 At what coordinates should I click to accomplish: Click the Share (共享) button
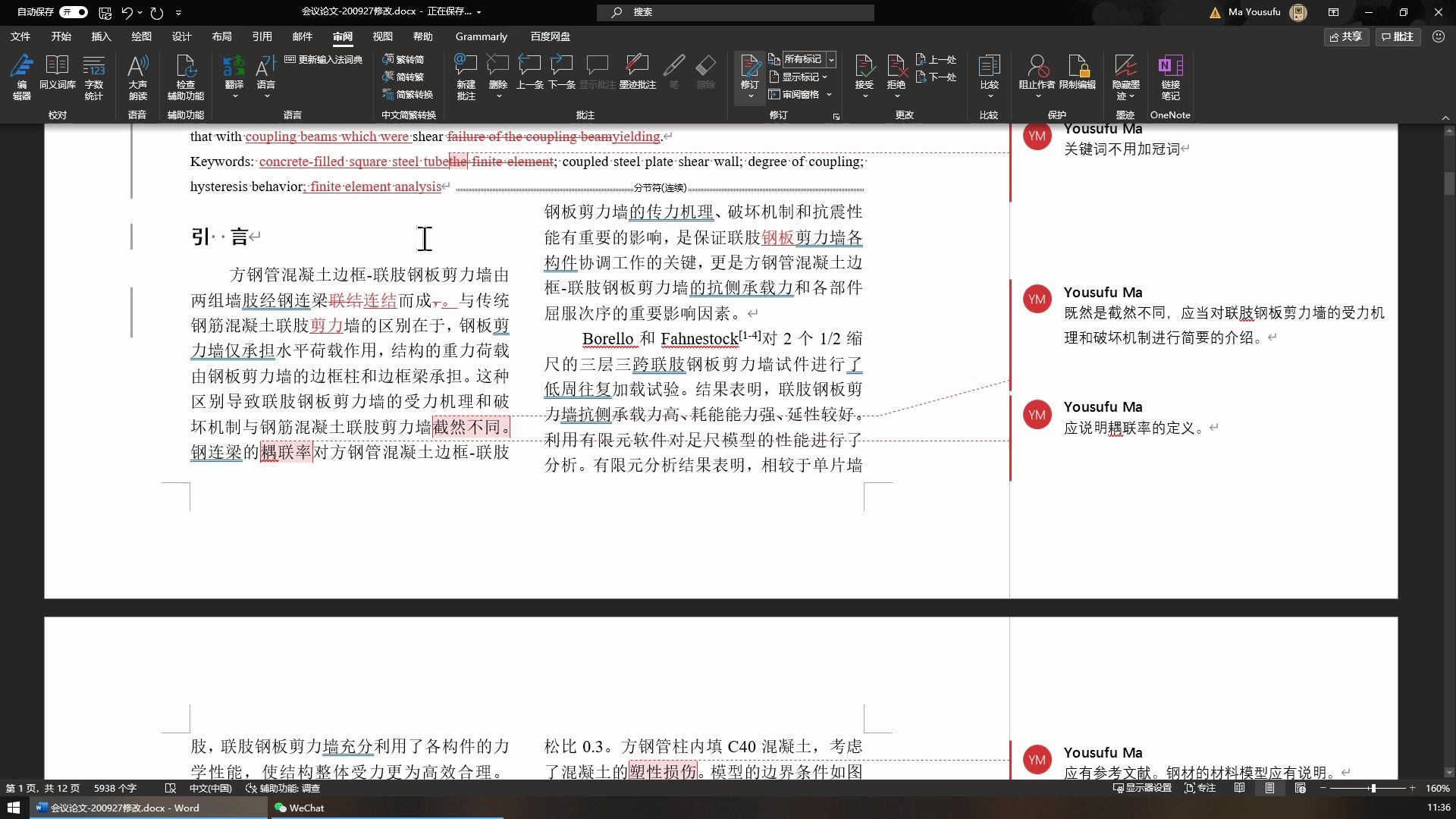1346,36
